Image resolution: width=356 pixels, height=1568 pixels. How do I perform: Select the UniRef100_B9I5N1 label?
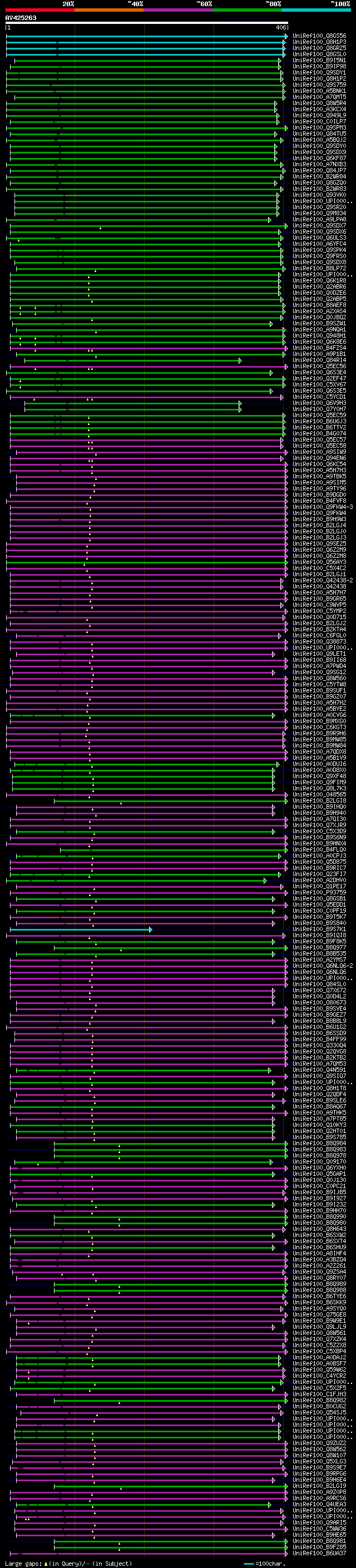click(x=319, y=60)
